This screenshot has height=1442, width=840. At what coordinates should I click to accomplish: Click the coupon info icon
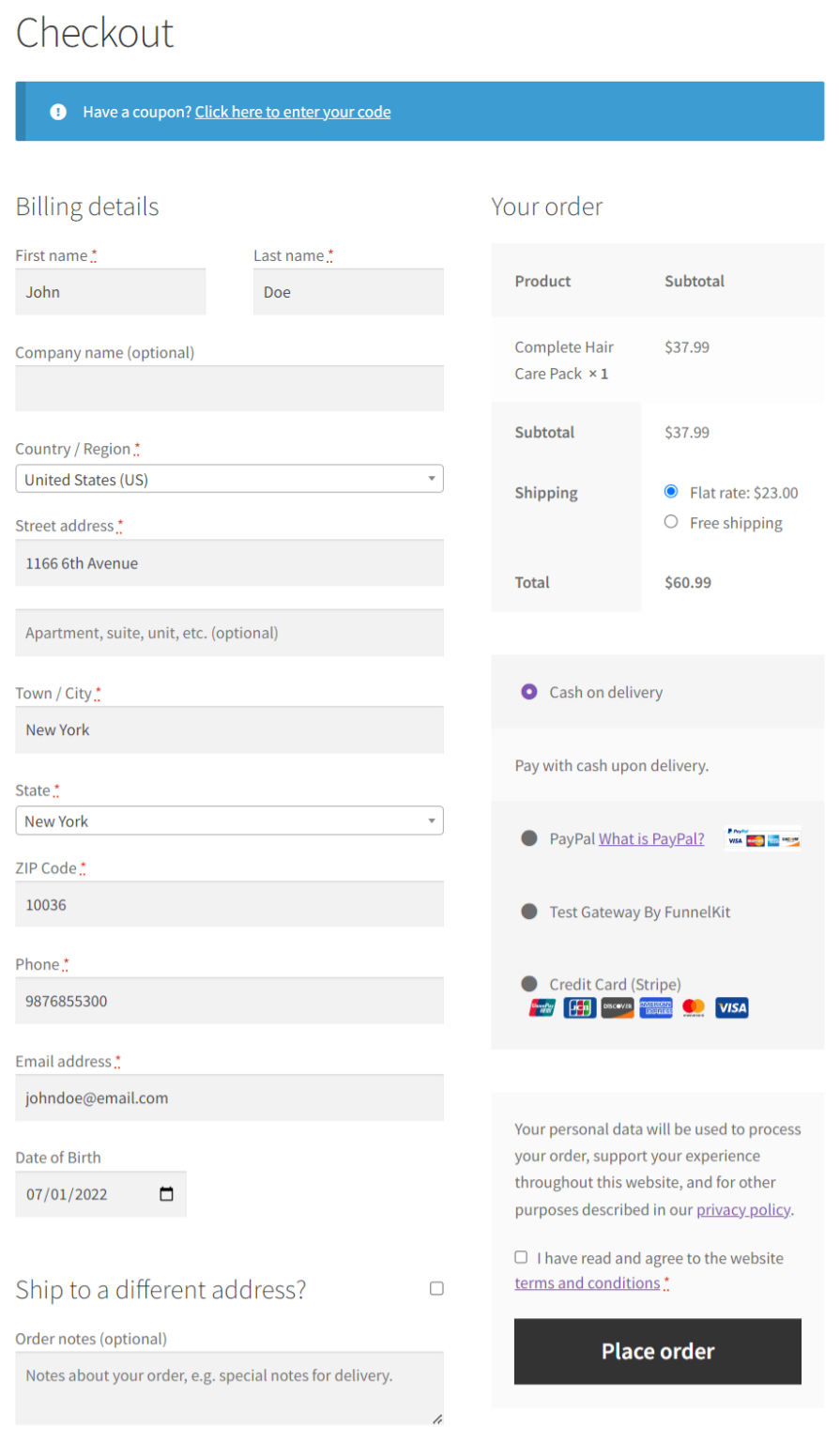point(58,111)
